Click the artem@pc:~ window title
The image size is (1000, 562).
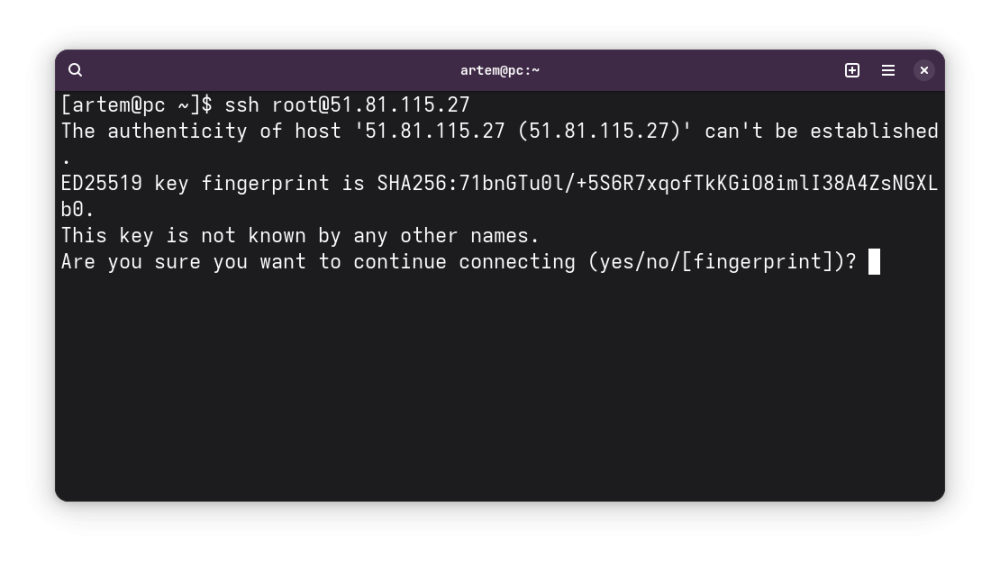tap(500, 70)
